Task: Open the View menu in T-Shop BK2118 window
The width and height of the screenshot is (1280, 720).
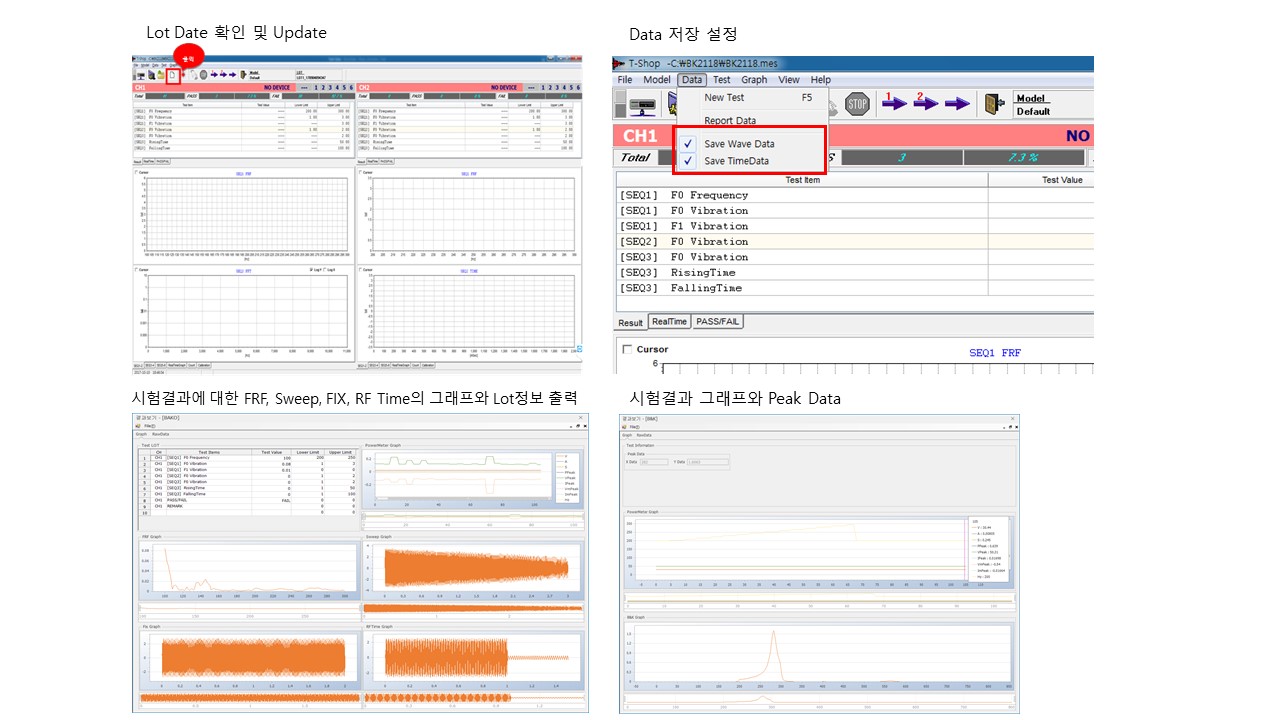Action: 789,80
